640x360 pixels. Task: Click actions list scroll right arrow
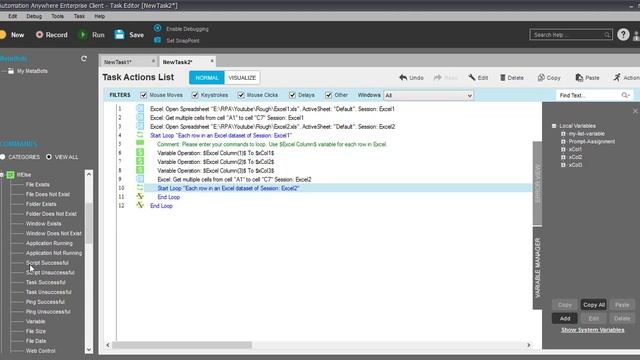click(529, 345)
